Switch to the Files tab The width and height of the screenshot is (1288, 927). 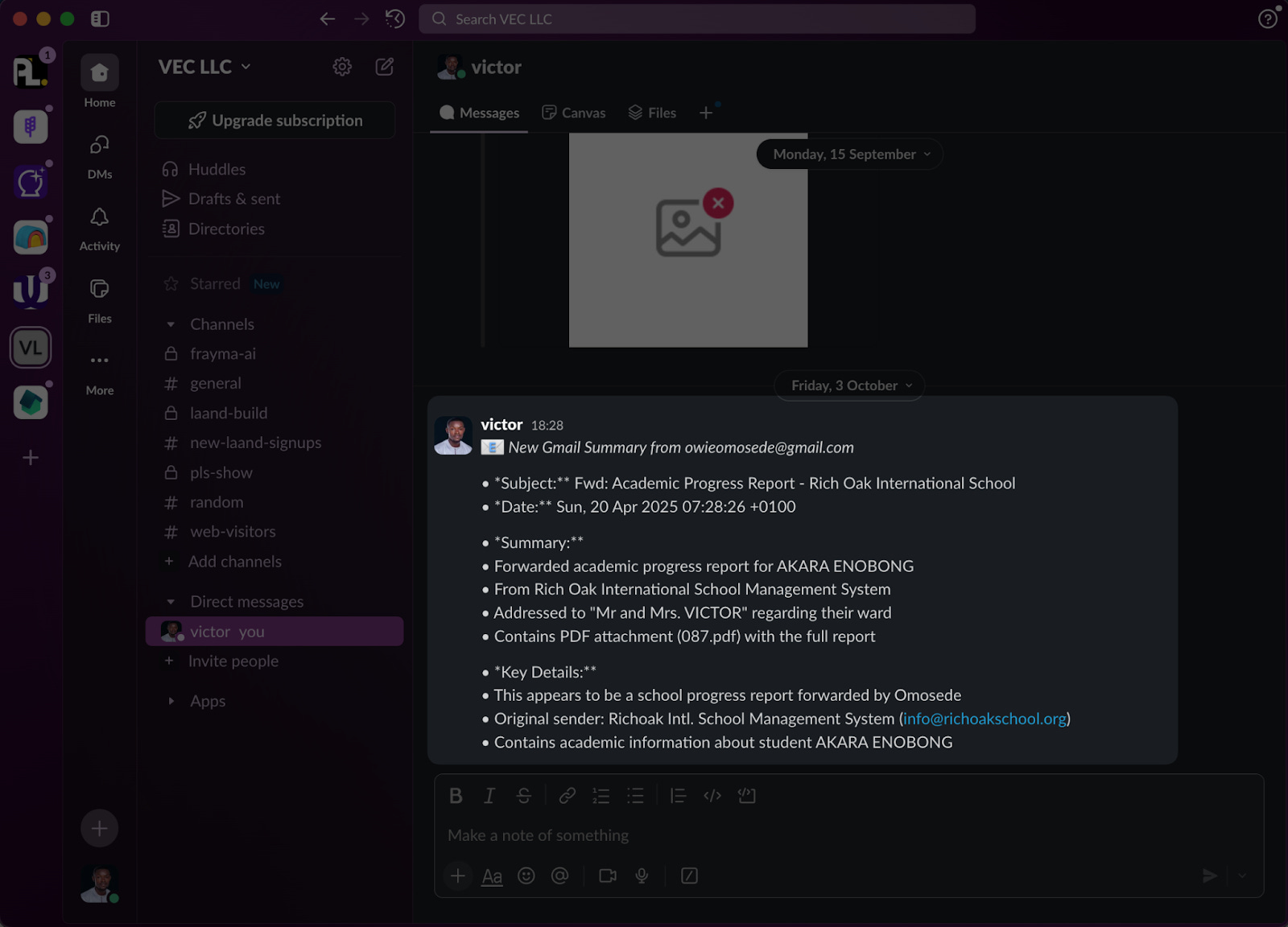click(652, 113)
